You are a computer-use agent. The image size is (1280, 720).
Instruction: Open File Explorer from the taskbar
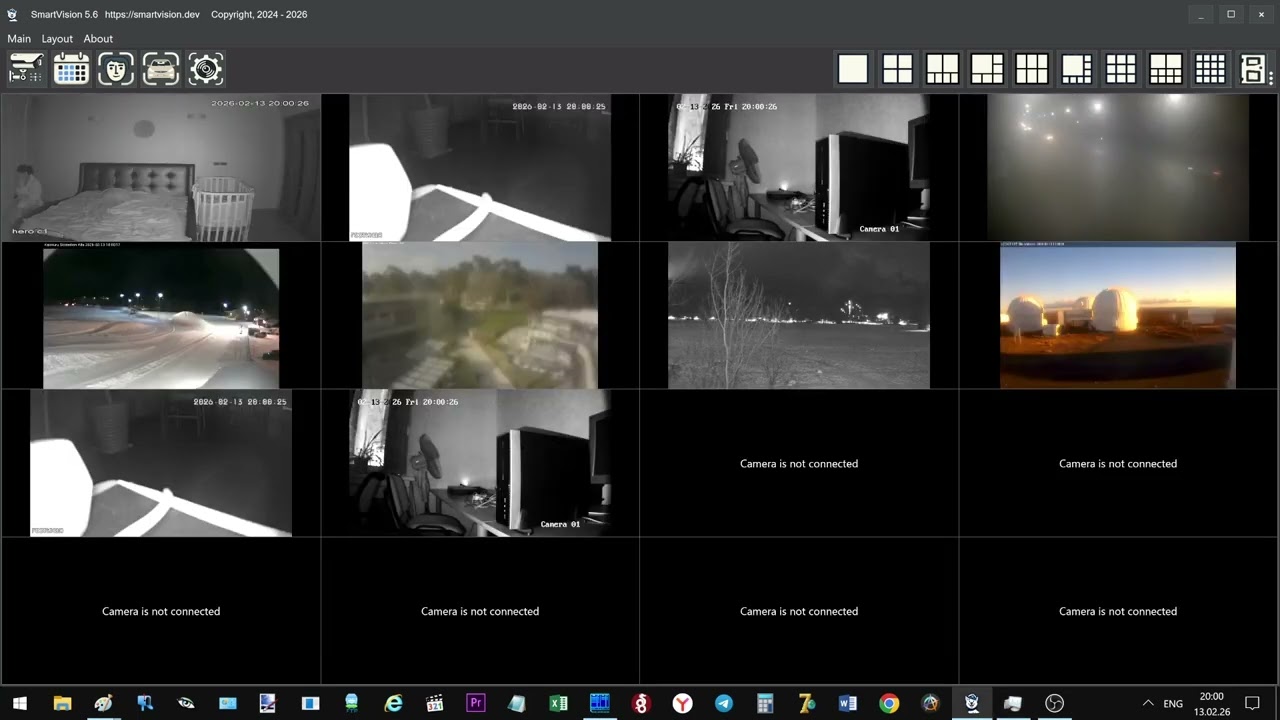click(x=62, y=703)
